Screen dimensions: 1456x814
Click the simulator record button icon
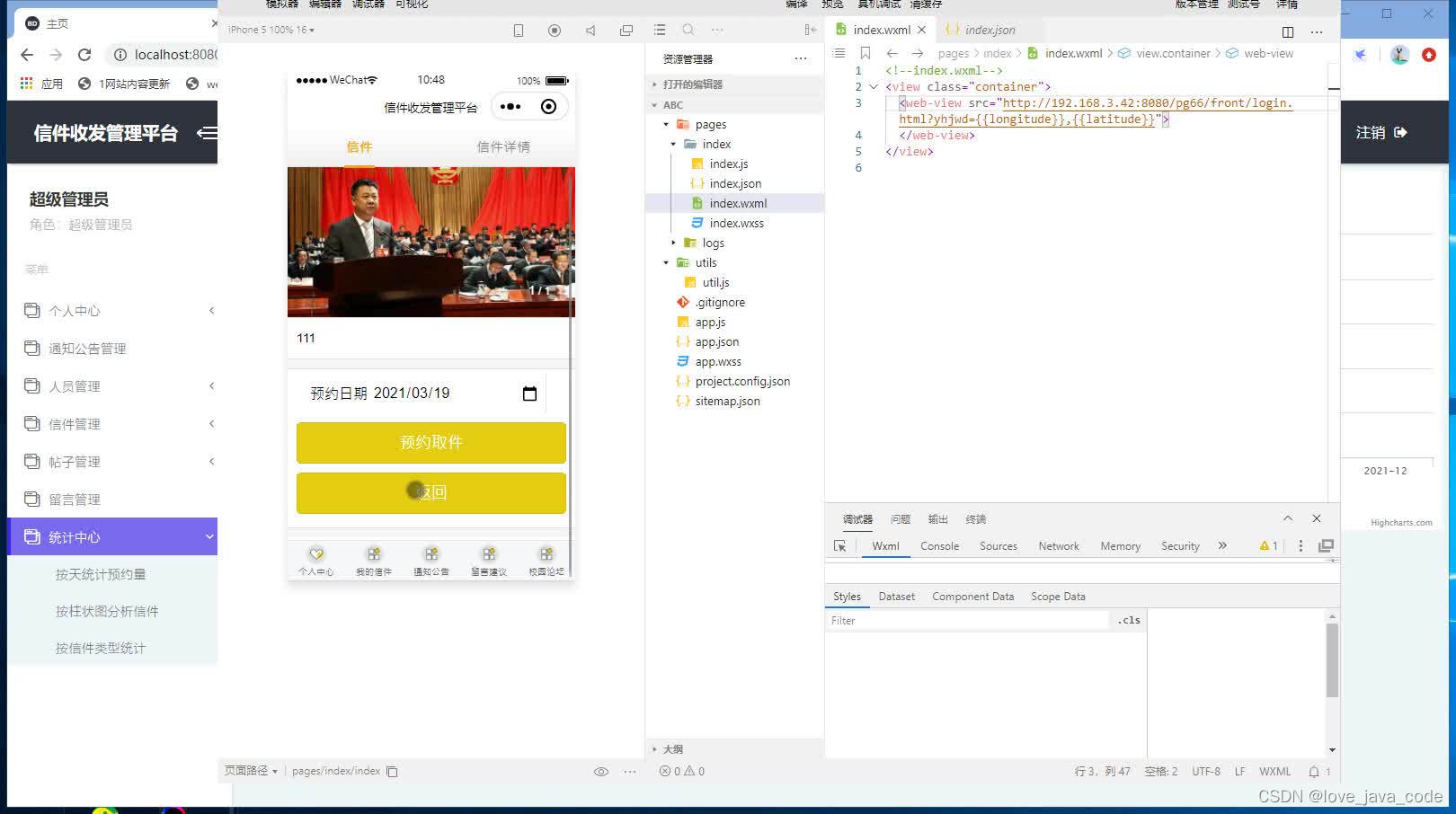(555, 31)
